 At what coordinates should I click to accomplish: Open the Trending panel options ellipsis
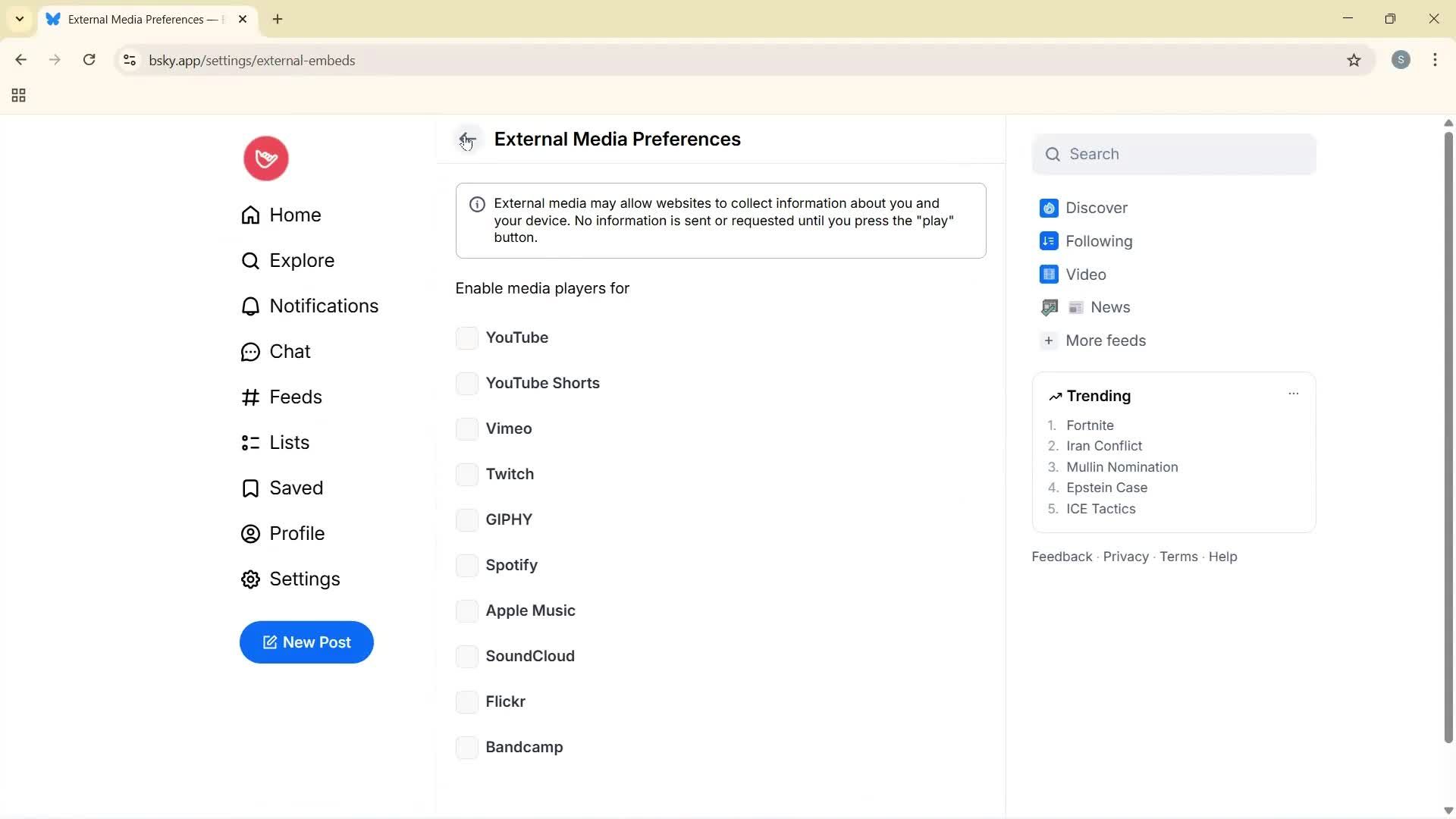(1294, 394)
